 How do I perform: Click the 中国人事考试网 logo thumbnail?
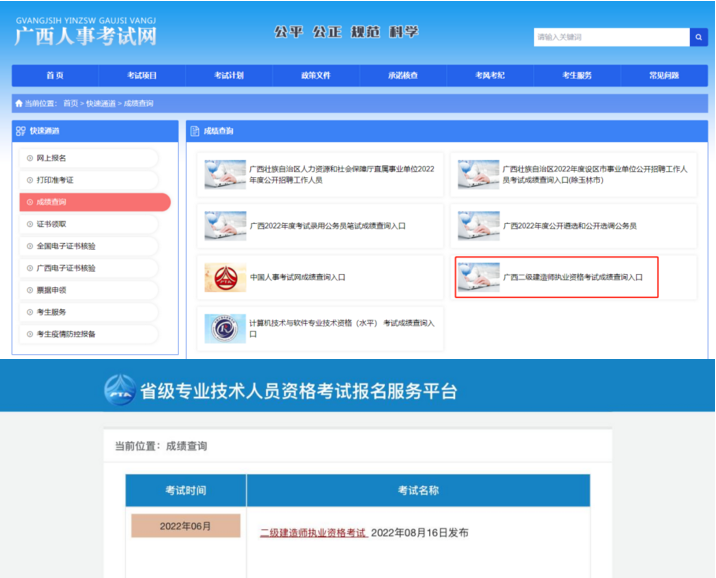[x=224, y=277]
